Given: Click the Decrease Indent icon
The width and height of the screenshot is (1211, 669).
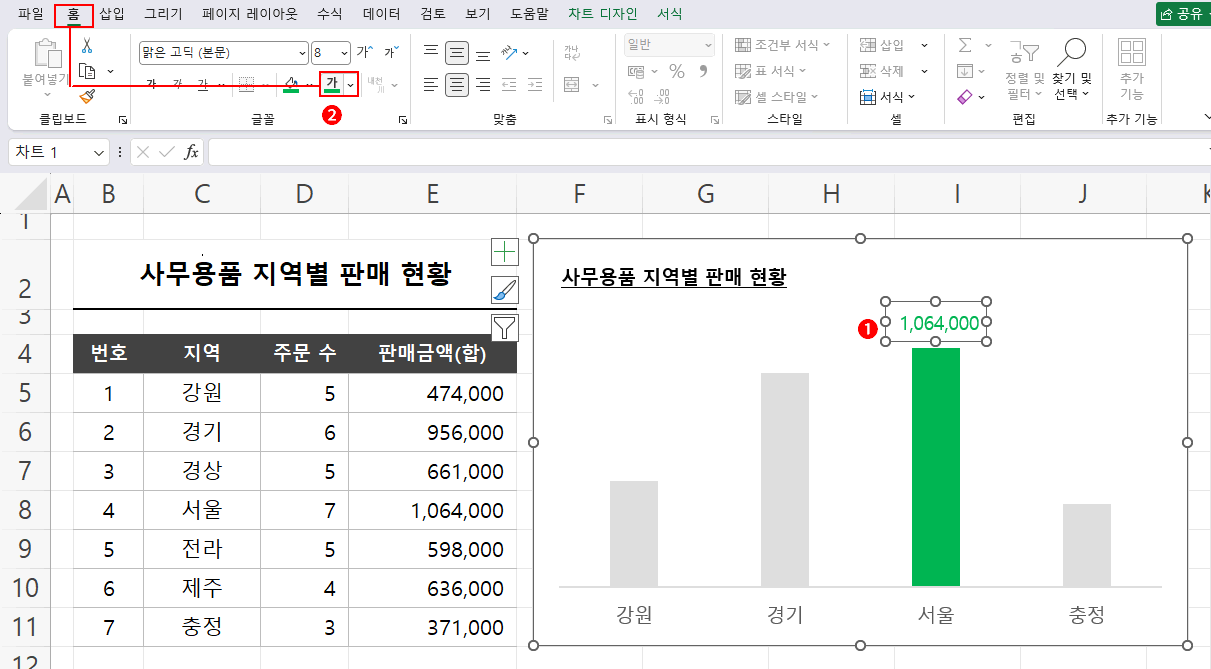Looking at the screenshot, I should pyautogui.click(x=509, y=85).
